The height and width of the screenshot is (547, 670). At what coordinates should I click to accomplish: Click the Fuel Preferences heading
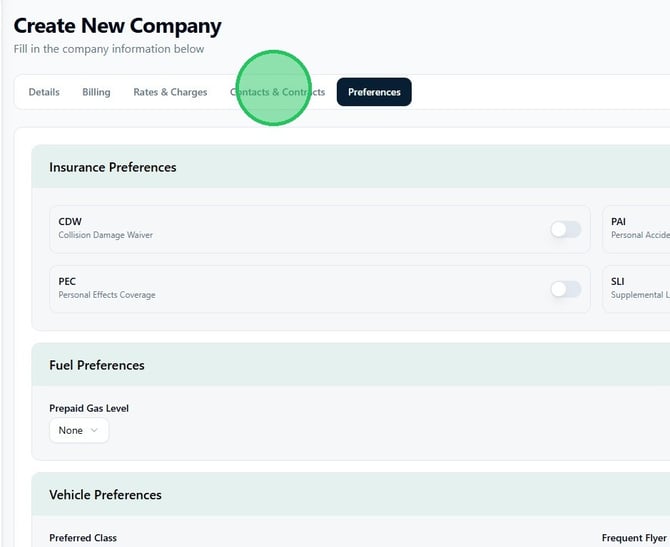coord(97,365)
